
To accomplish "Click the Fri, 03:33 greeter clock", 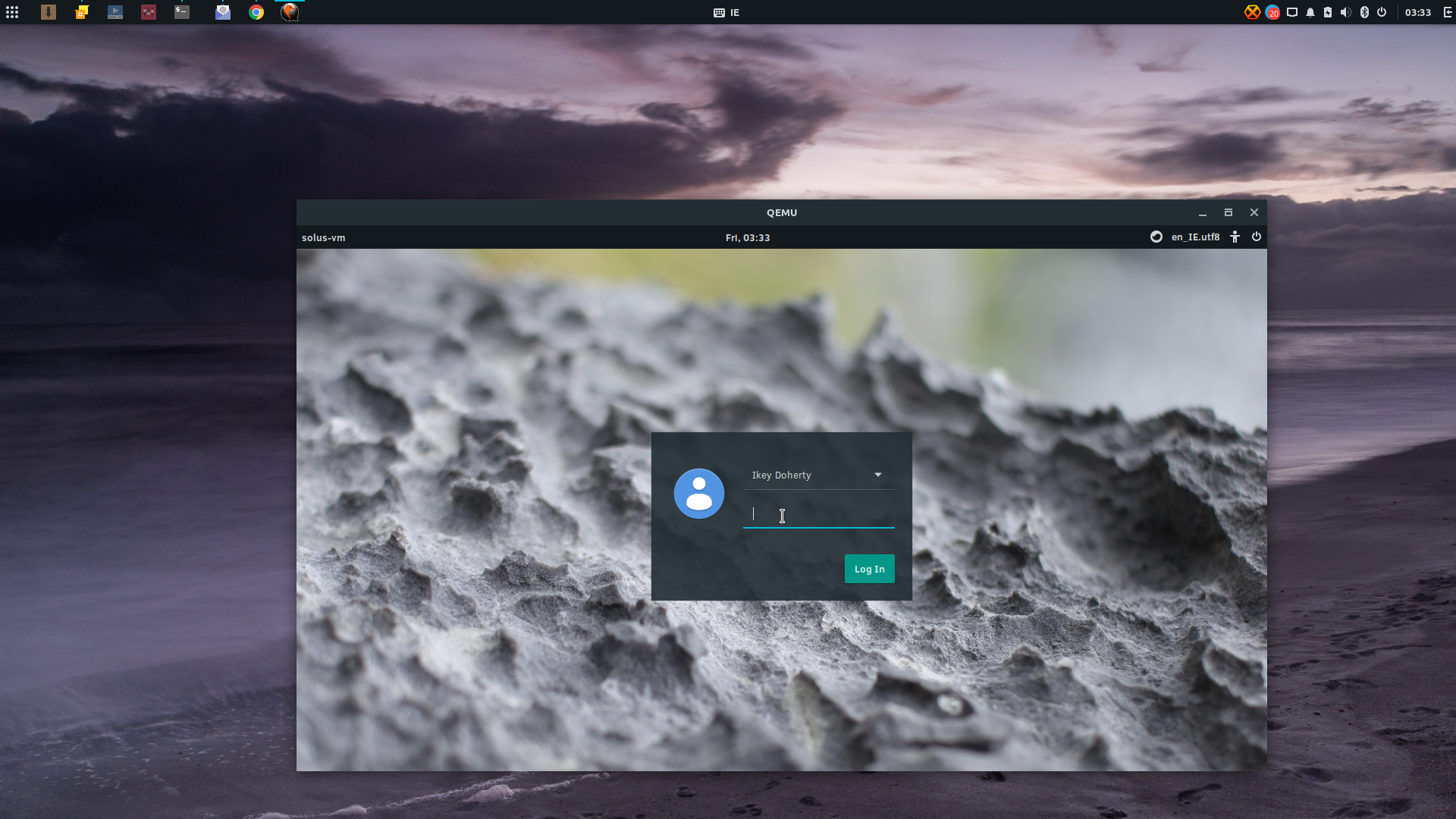I will pos(748,237).
